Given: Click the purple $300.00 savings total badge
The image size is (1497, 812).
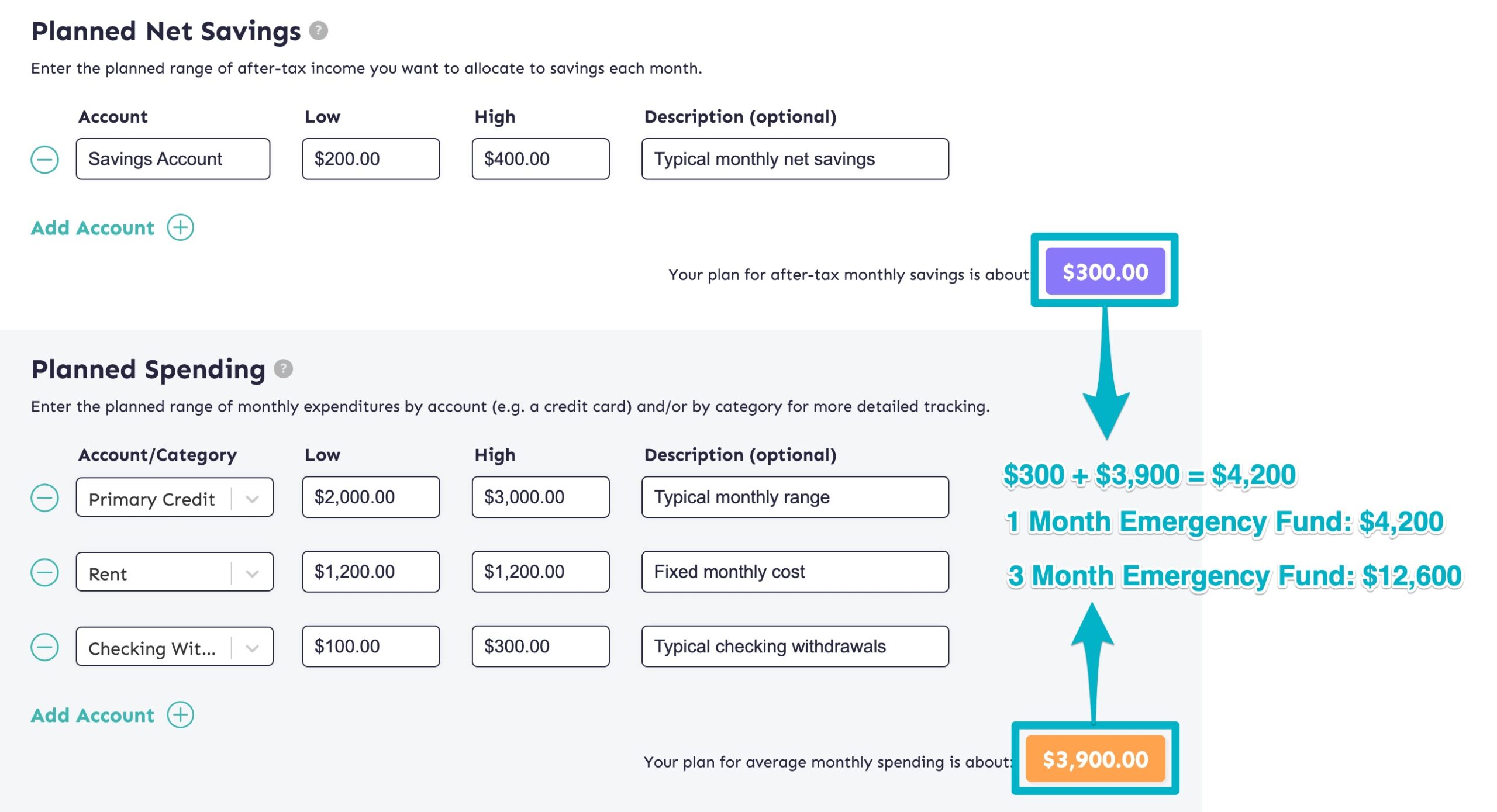Looking at the screenshot, I should coord(1105,272).
